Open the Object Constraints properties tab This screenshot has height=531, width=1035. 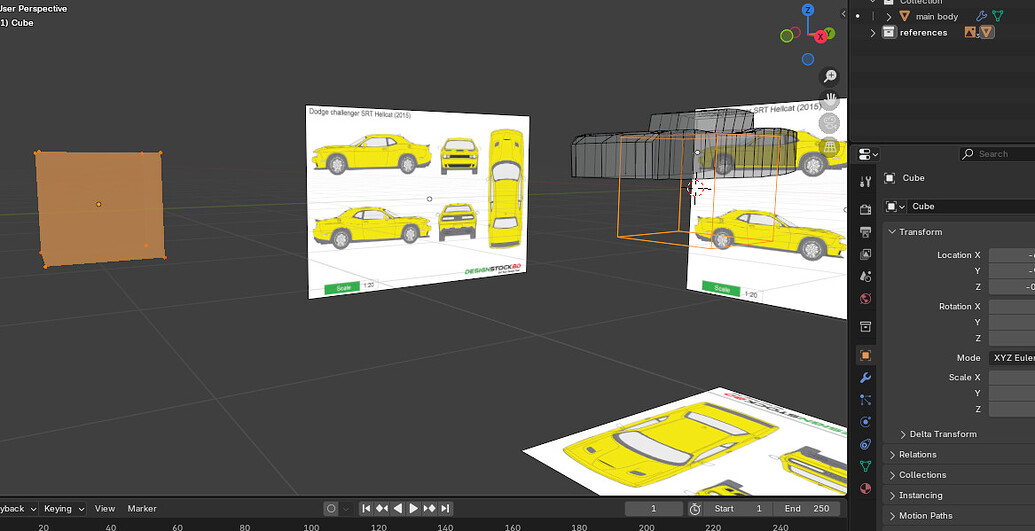click(865, 444)
